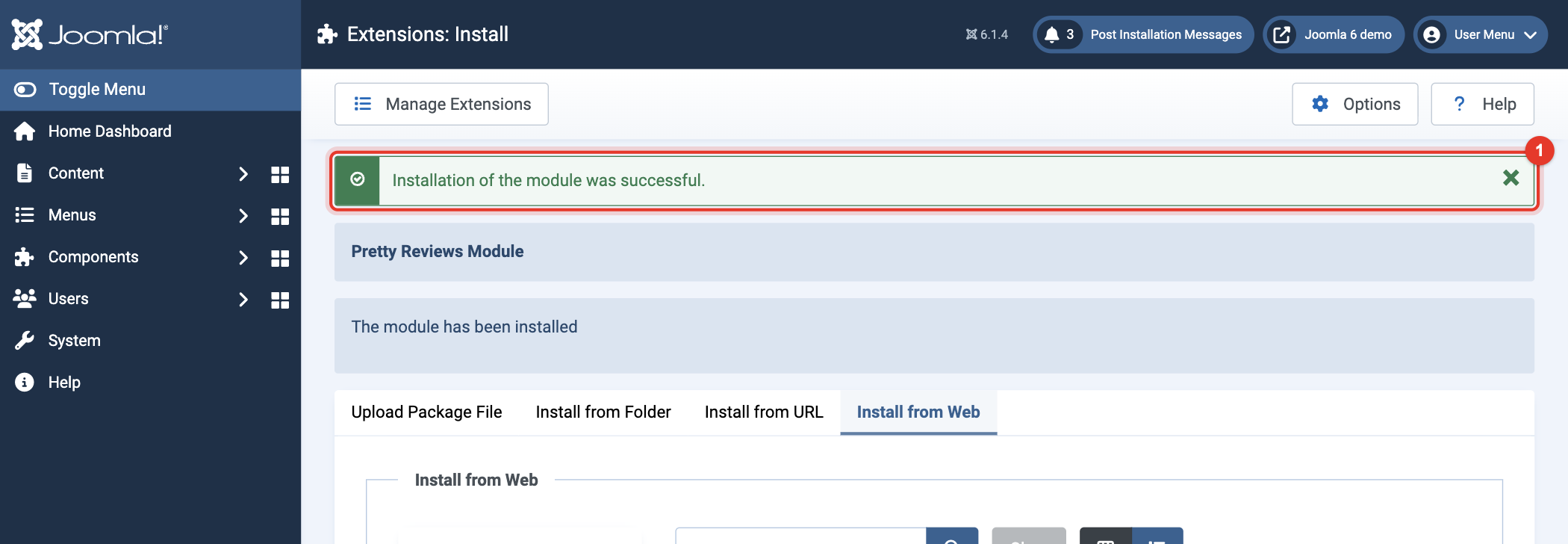Click the toolbar Help button
The height and width of the screenshot is (544, 1568).
(x=1482, y=104)
